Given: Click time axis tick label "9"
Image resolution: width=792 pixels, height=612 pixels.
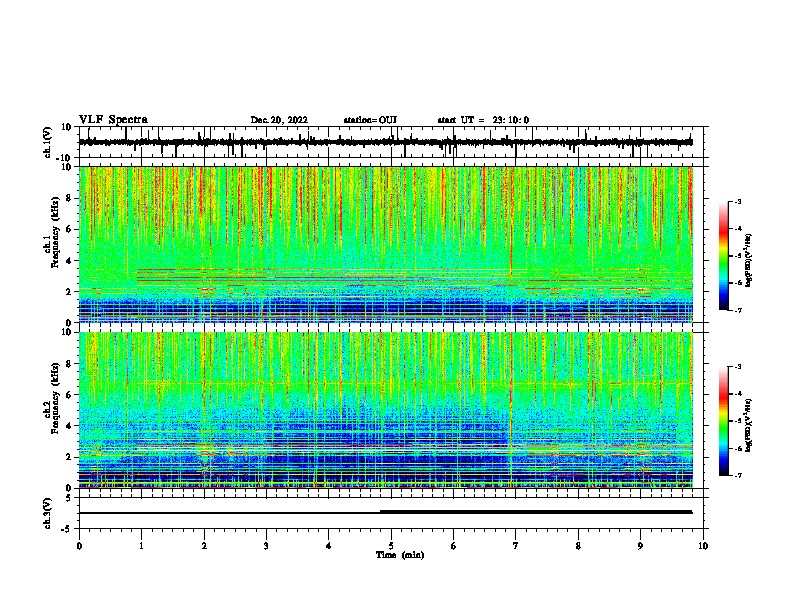Looking at the screenshot, I should click(640, 546).
